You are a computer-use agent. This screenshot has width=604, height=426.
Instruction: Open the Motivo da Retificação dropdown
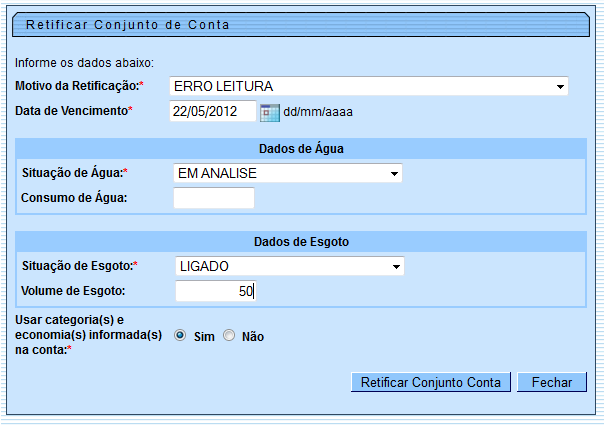[368, 86]
